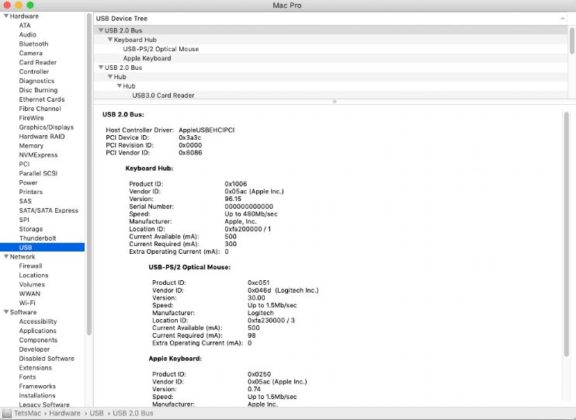Open Hardware RAID category
This screenshot has width=576, height=420.
pos(42,136)
